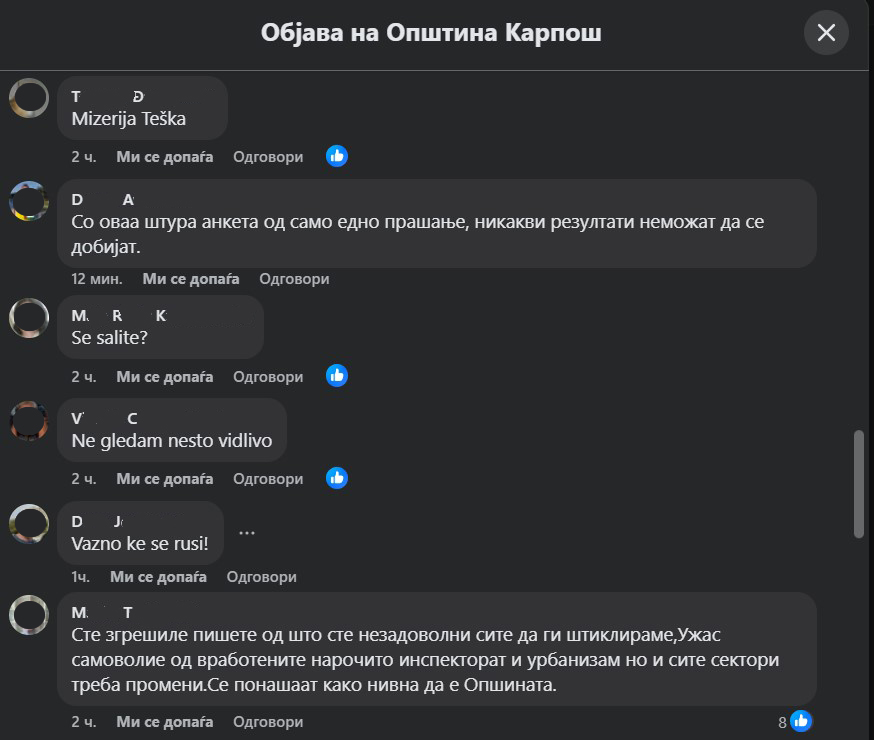Click the comments scrollbar thumb

pyautogui.click(x=859, y=484)
